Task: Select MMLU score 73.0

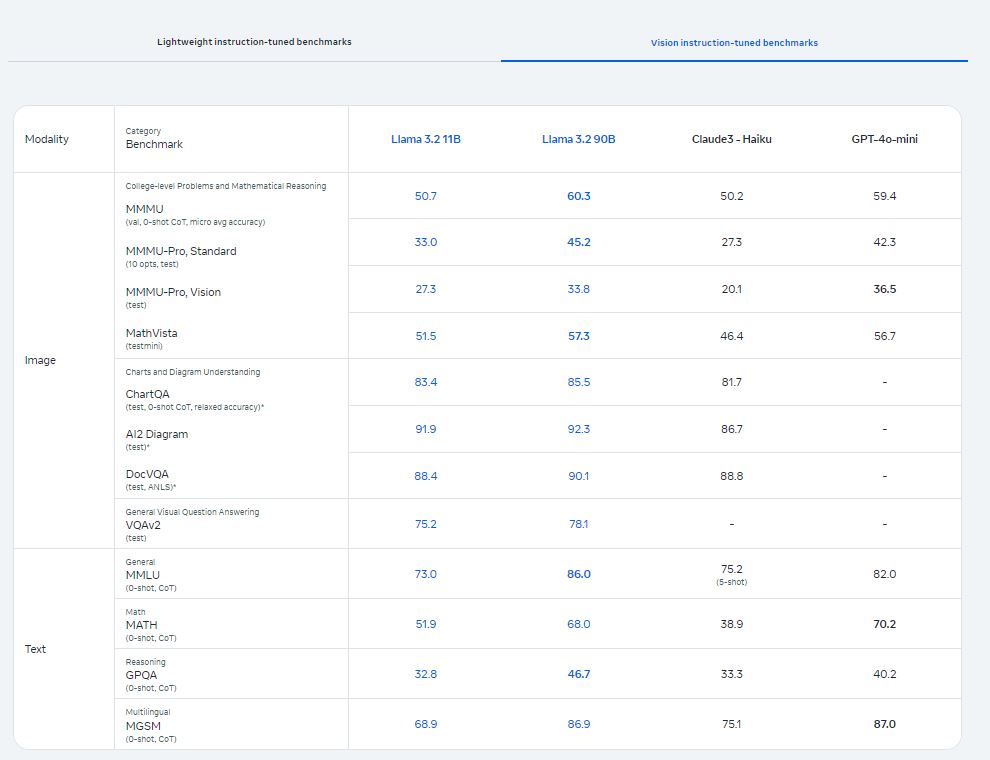Action: click(x=426, y=574)
